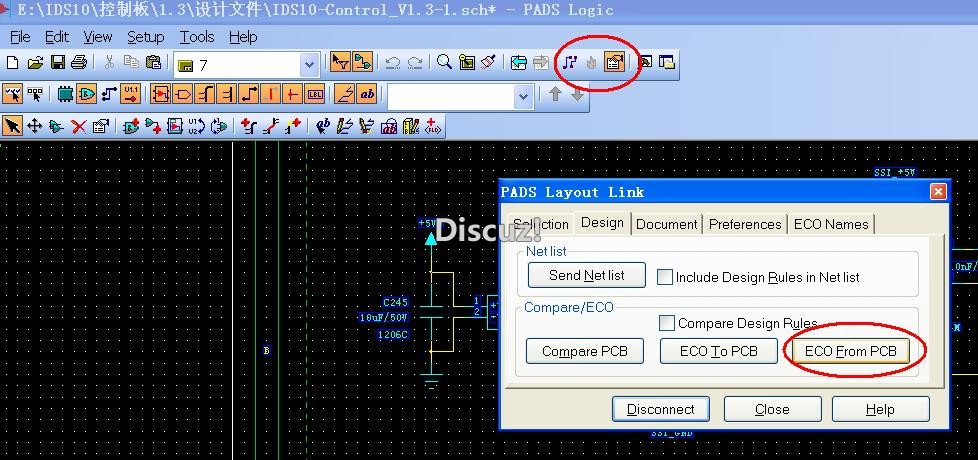Close the PADS Layout Link dialog with X
The width and height of the screenshot is (978, 460).
(938, 192)
